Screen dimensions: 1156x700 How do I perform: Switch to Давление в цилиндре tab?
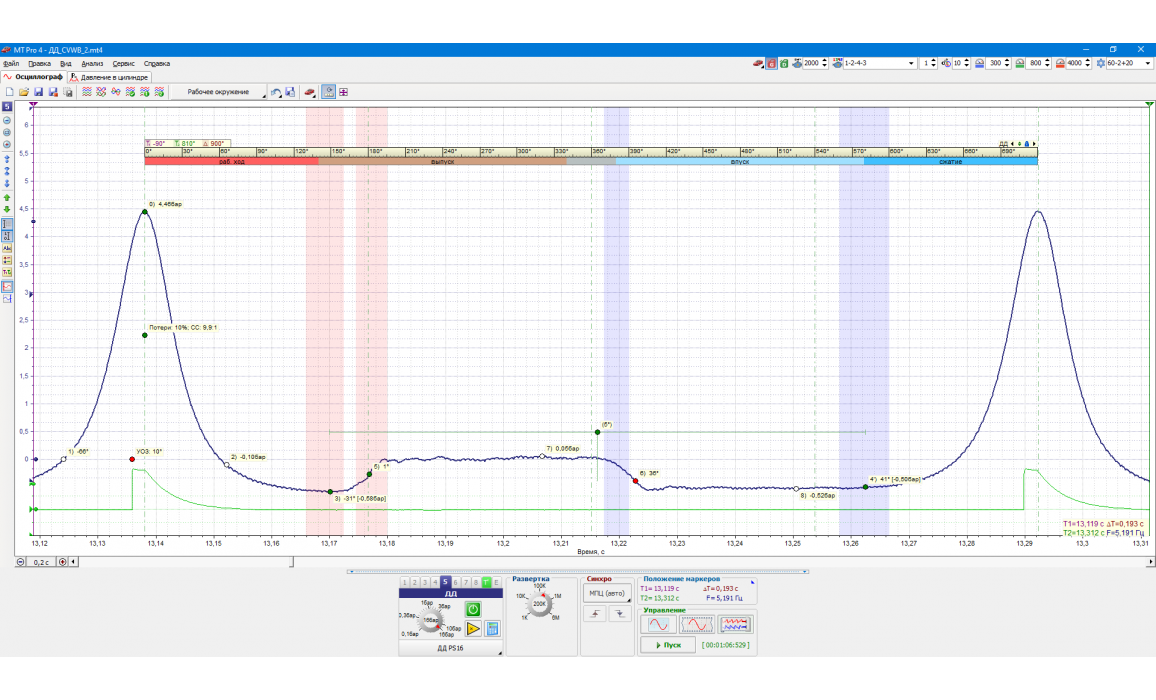pos(110,76)
